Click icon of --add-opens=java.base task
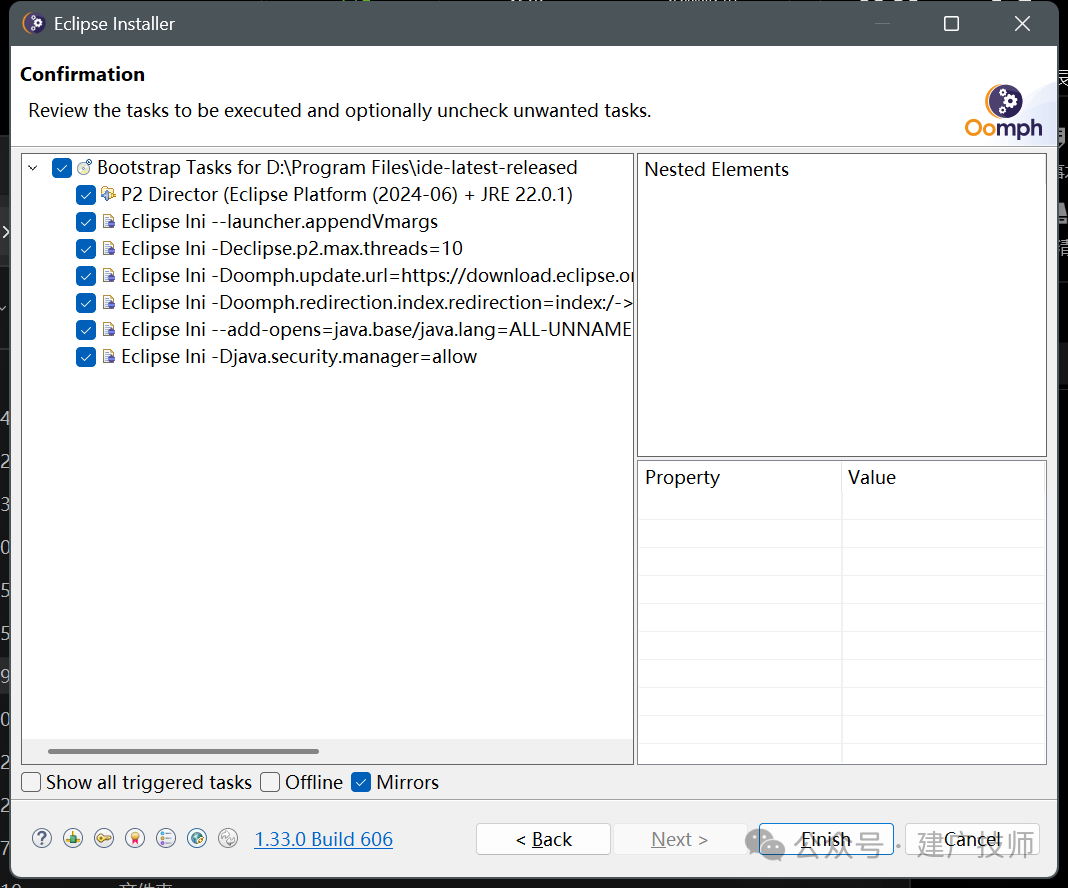 click(108, 330)
